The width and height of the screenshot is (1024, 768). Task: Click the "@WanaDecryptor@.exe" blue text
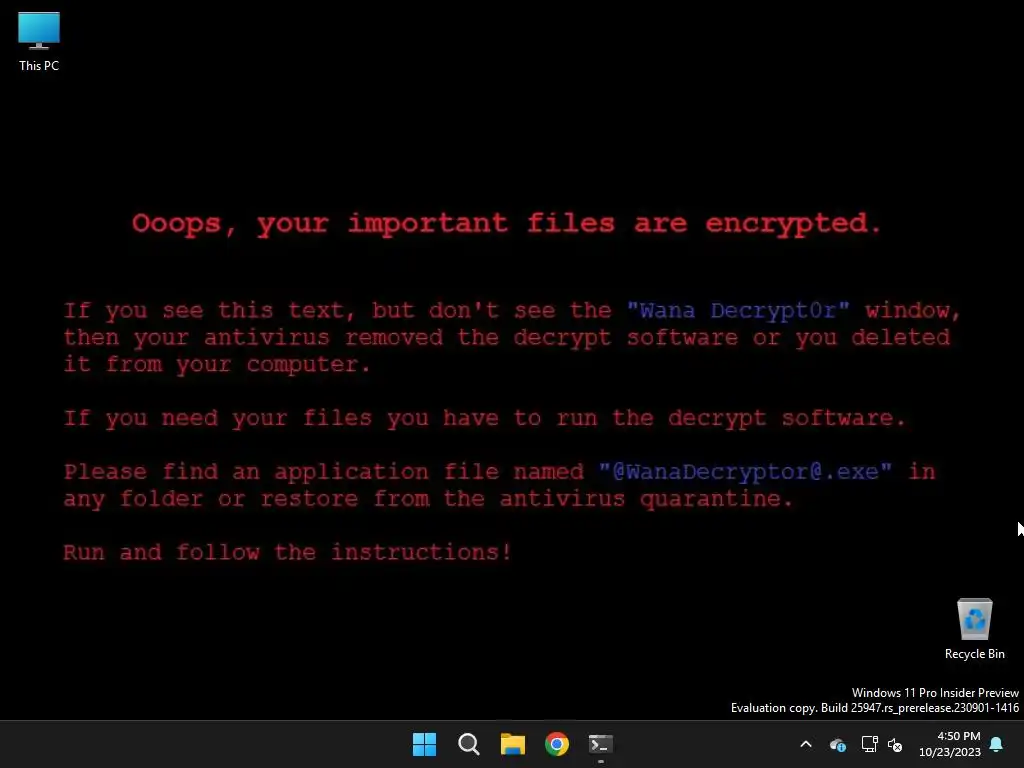[745, 472]
